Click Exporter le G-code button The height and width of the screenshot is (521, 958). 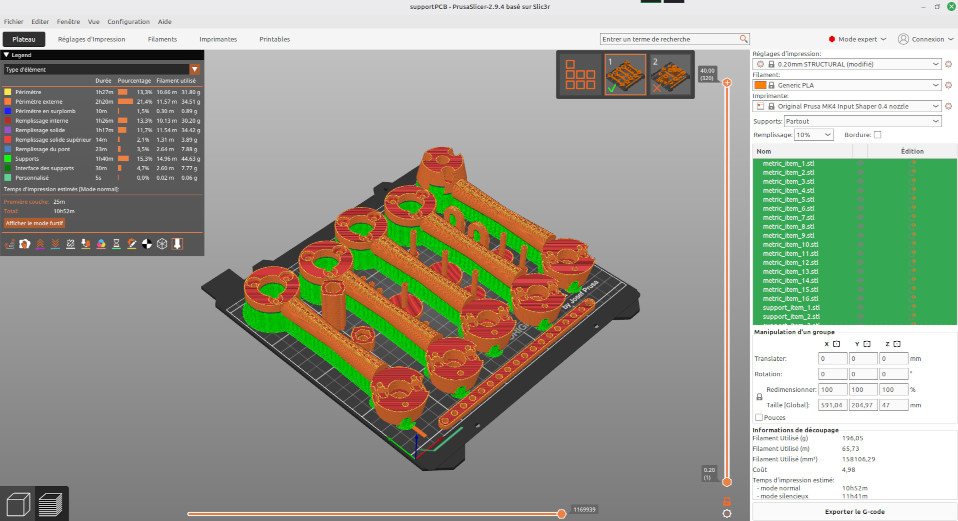tap(855, 512)
